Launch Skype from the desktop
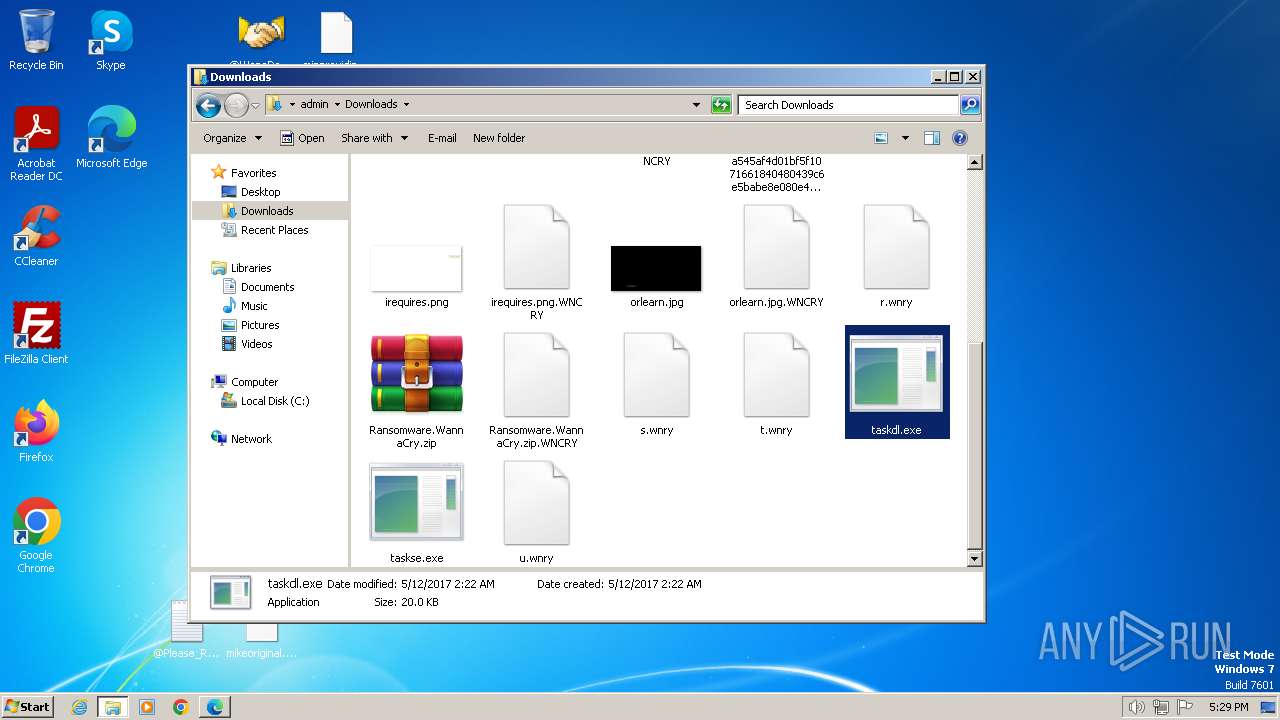1280x720 pixels. click(110, 40)
